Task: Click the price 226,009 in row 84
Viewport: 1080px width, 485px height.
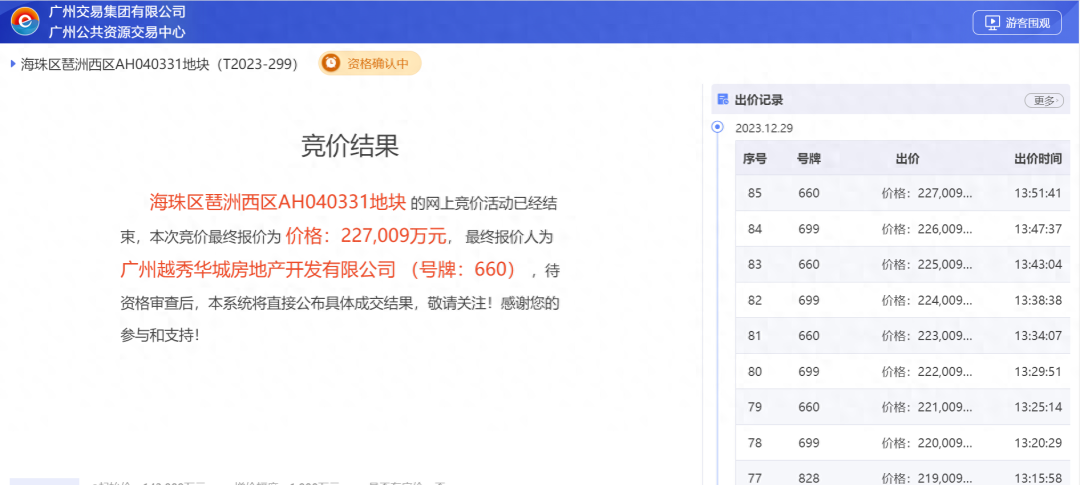Action: (927, 229)
